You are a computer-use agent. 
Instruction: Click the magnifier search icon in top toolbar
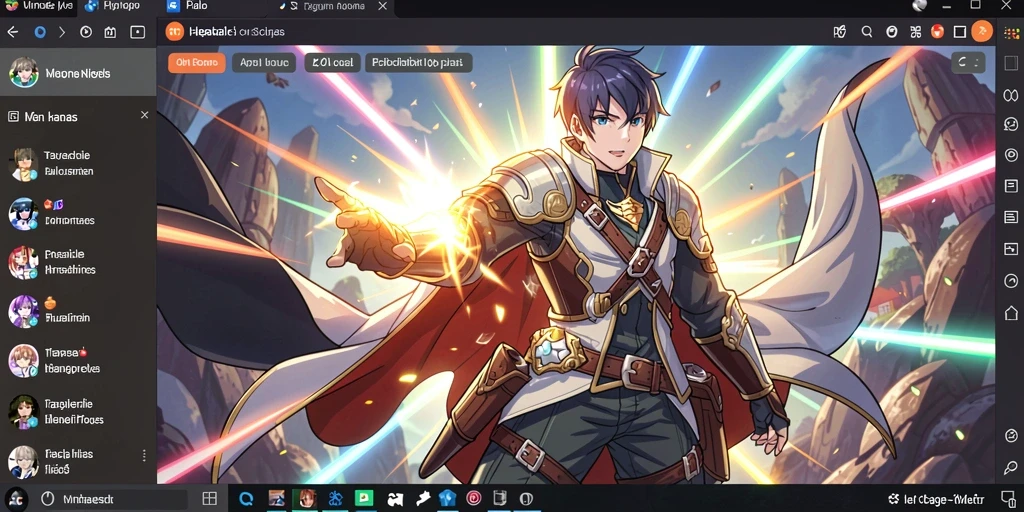click(x=867, y=31)
